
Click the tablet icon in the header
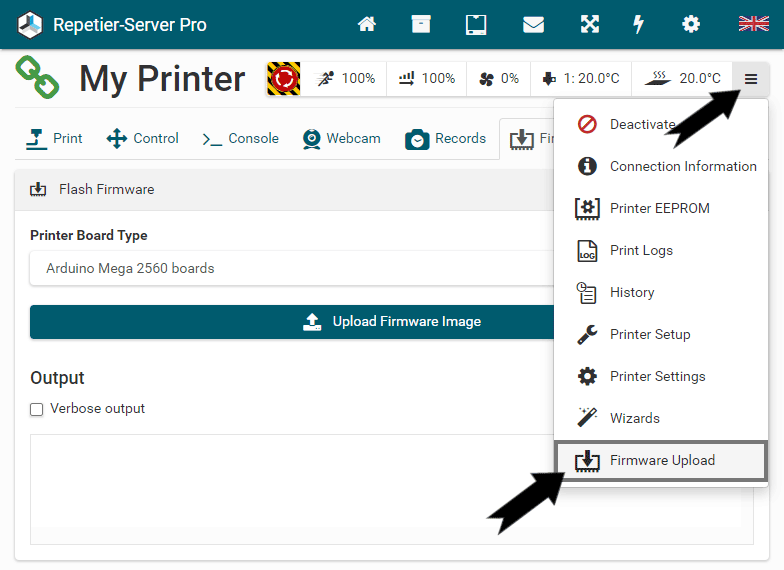pos(477,24)
